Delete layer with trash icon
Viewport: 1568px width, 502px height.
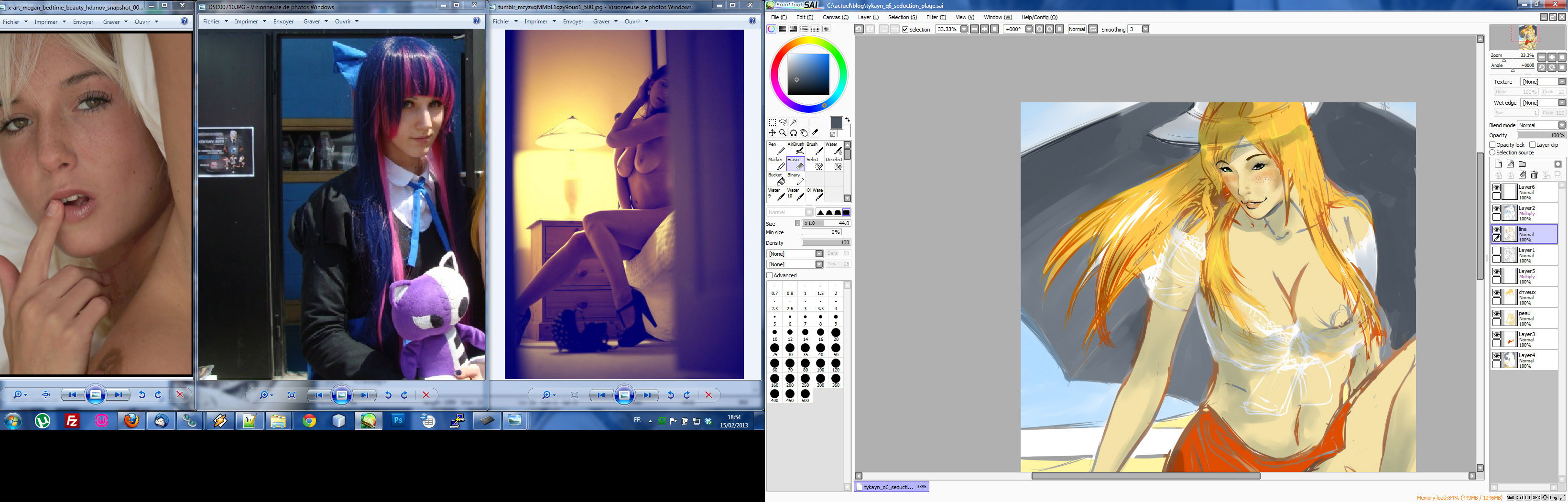(x=1534, y=175)
